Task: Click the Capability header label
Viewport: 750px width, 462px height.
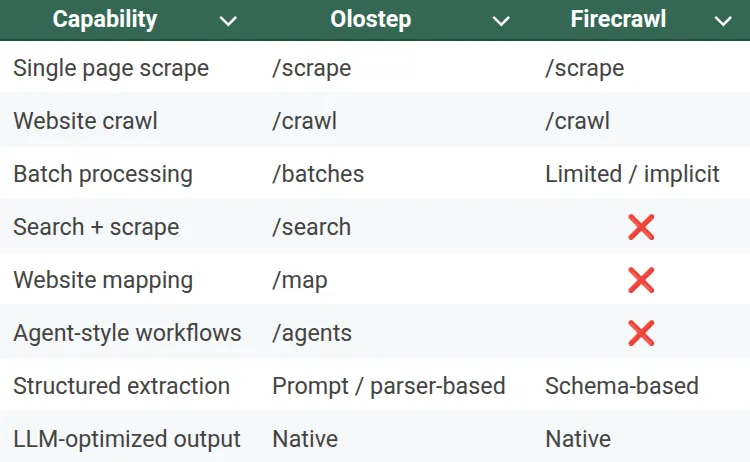Action: pos(105,20)
